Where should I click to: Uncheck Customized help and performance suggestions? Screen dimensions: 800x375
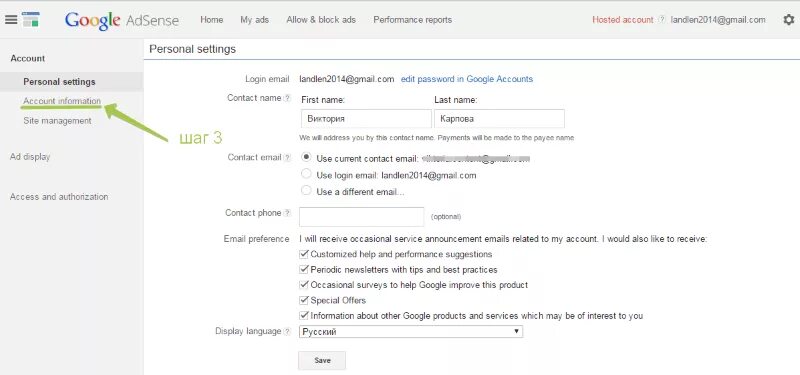point(304,254)
